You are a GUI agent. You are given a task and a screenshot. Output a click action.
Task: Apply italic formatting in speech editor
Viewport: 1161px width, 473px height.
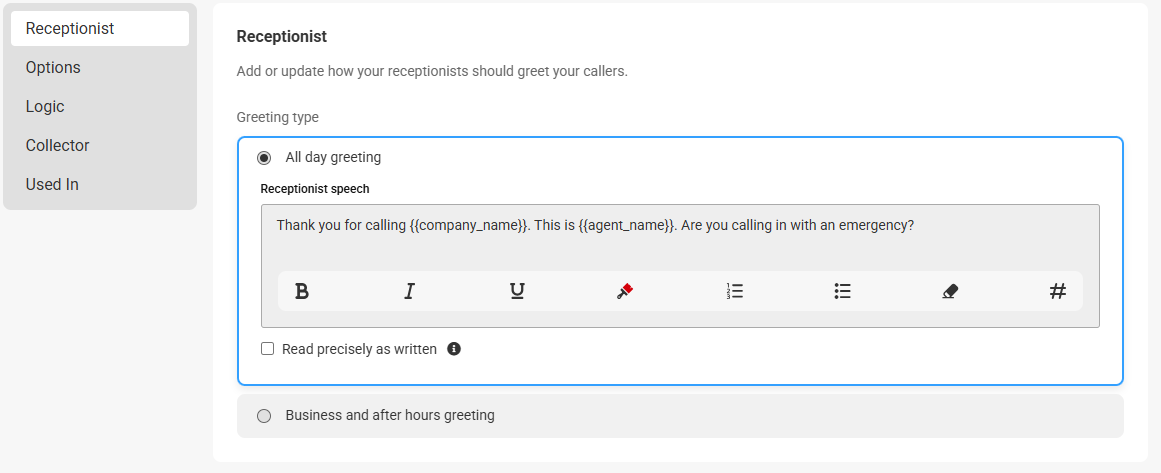[409, 292]
